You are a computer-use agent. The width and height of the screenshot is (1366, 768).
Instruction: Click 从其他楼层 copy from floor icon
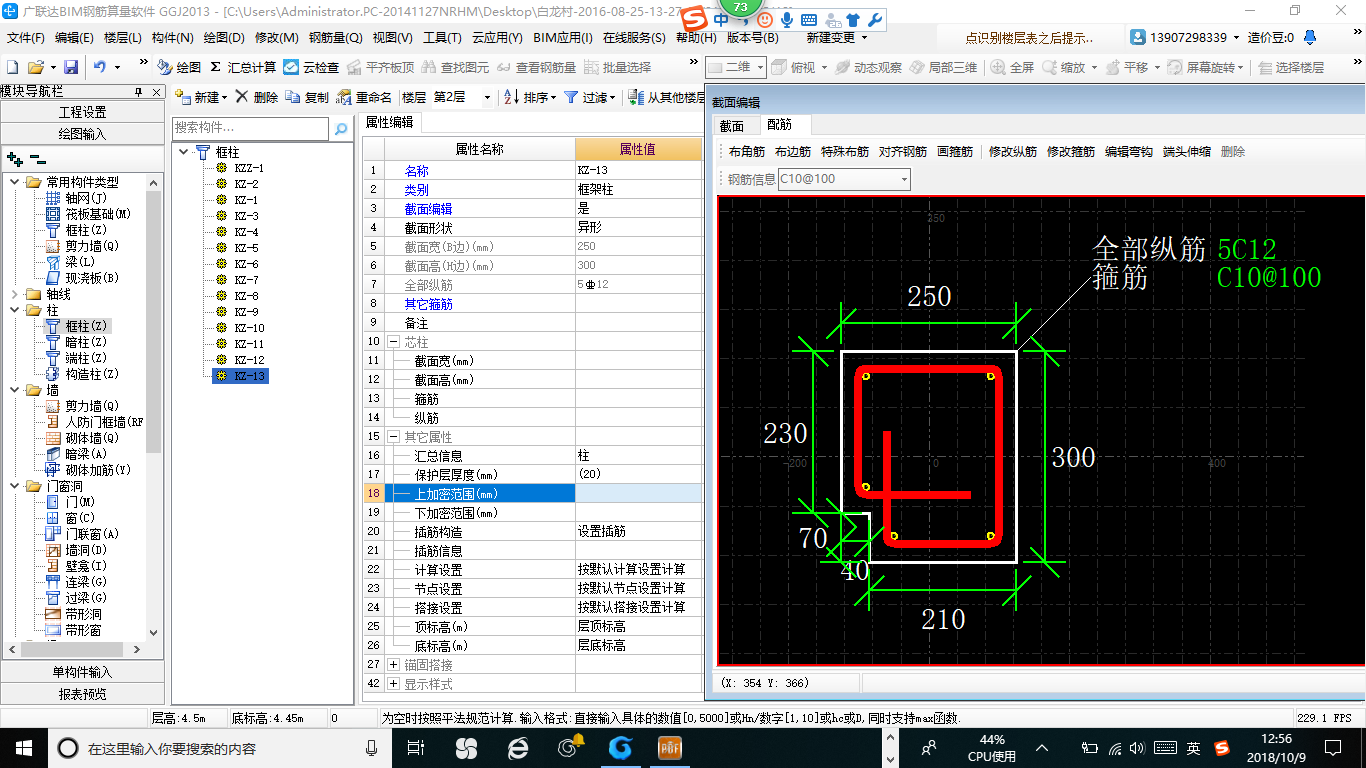coord(636,97)
